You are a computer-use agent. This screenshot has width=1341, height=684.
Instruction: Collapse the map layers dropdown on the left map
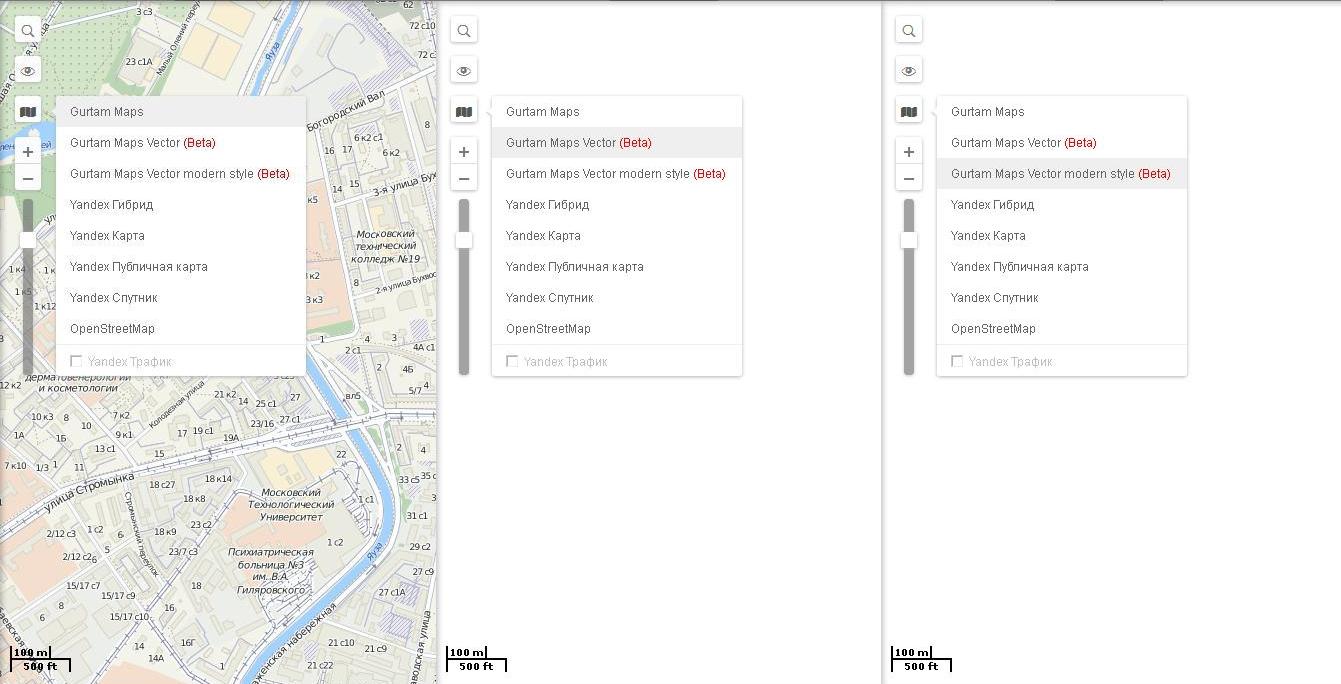pos(28,112)
